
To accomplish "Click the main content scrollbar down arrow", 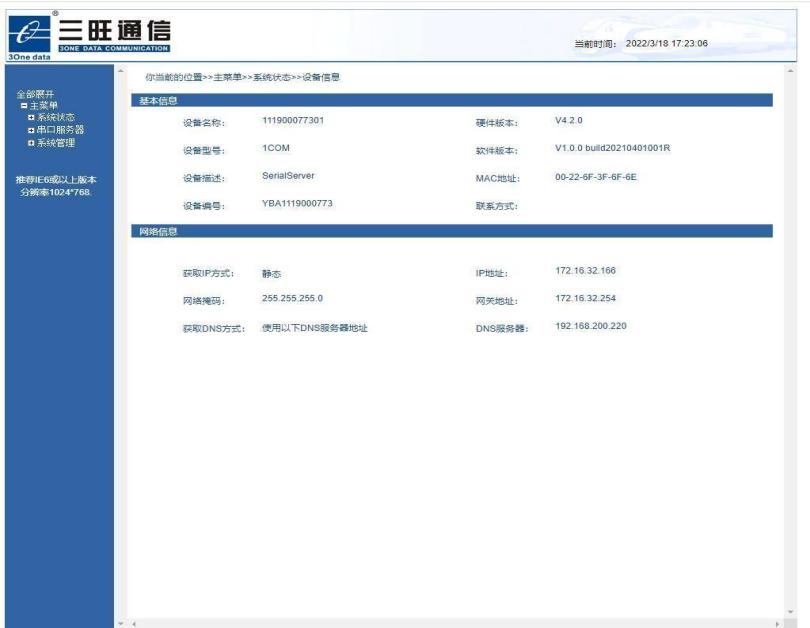I will pyautogui.click(x=791, y=611).
